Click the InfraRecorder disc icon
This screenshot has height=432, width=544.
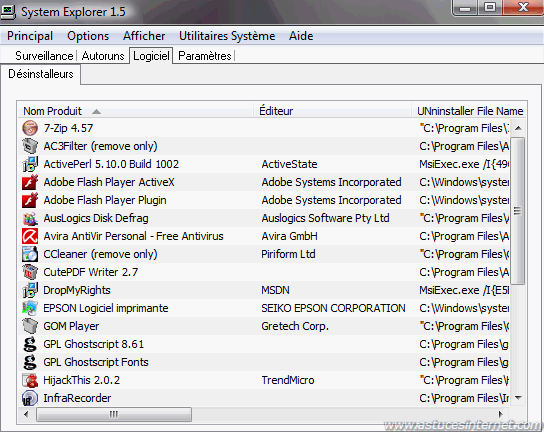coord(30,398)
